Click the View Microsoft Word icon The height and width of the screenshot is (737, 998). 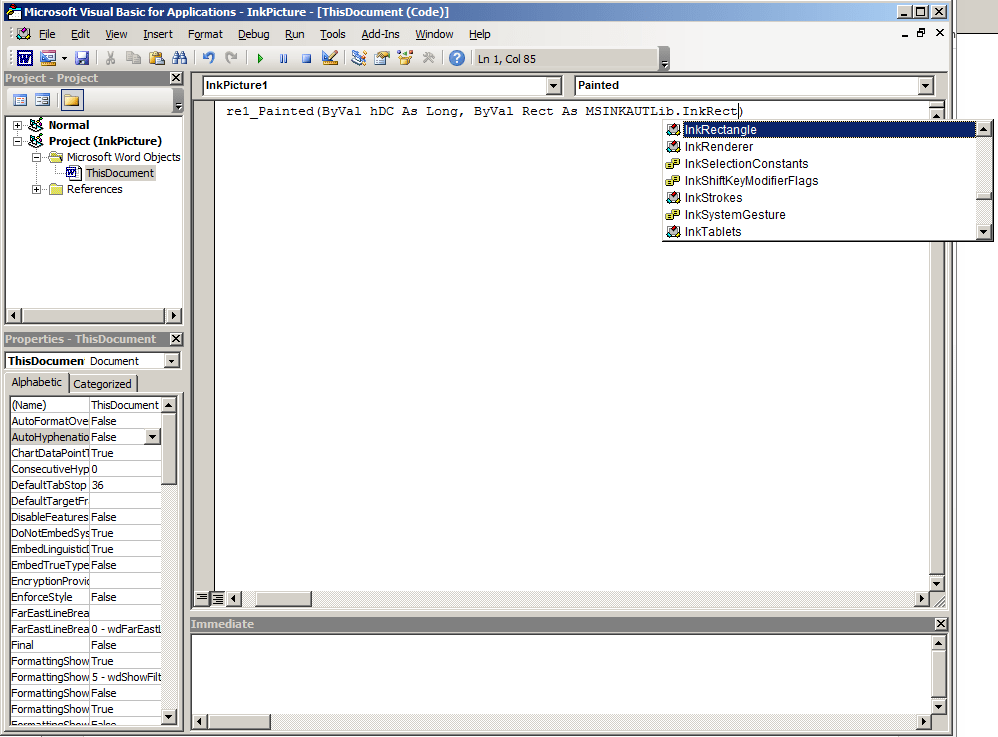[24, 57]
